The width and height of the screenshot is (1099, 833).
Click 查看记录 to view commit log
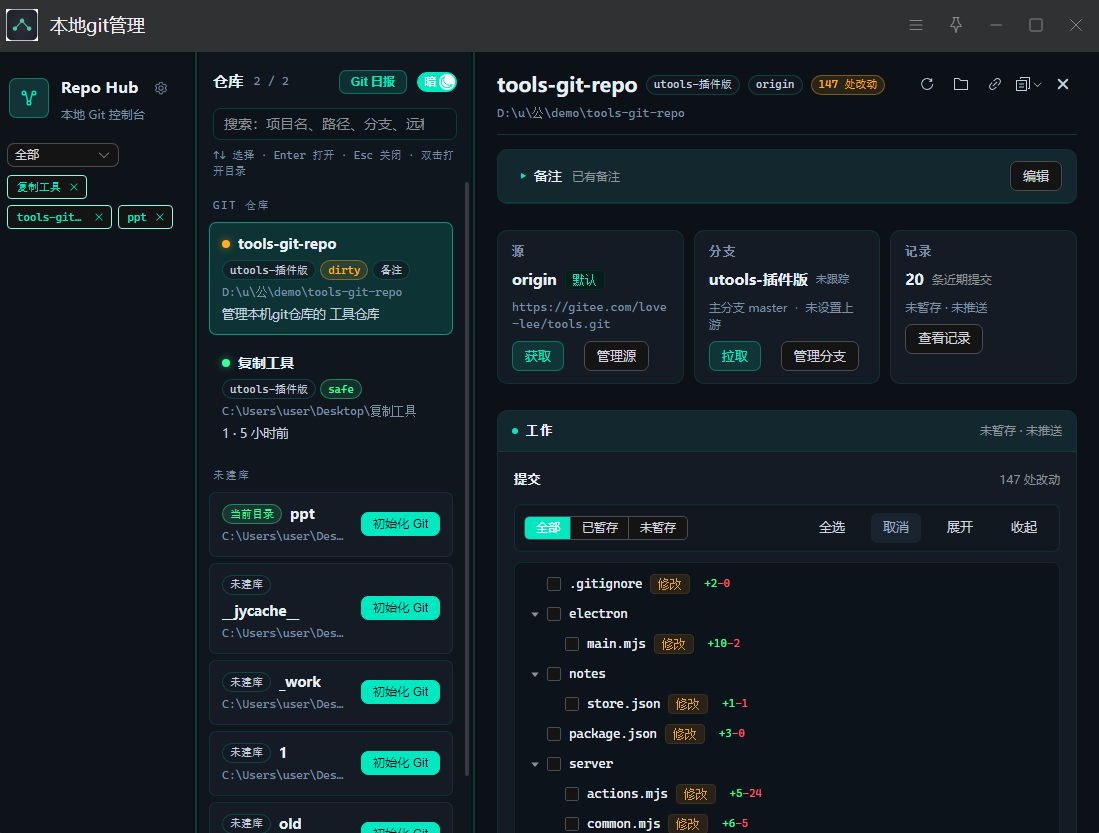tap(943, 339)
